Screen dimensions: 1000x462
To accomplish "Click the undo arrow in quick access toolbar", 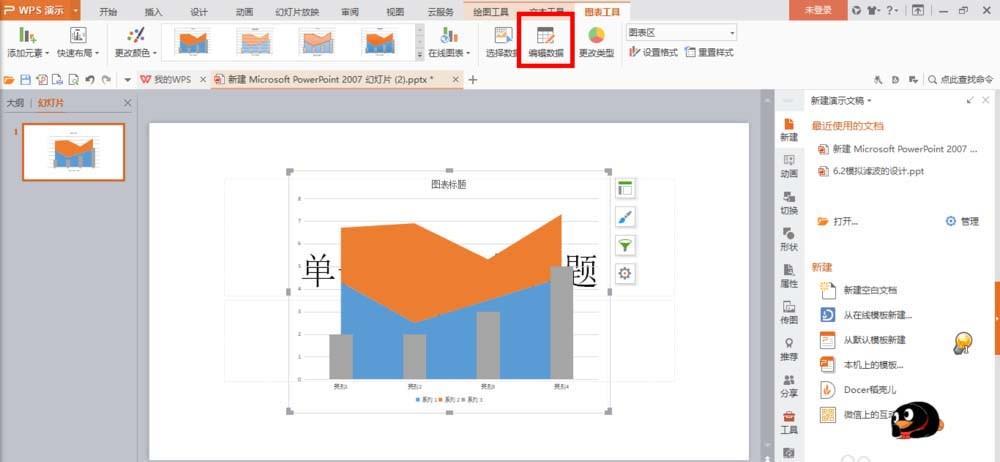I will click(x=90, y=79).
